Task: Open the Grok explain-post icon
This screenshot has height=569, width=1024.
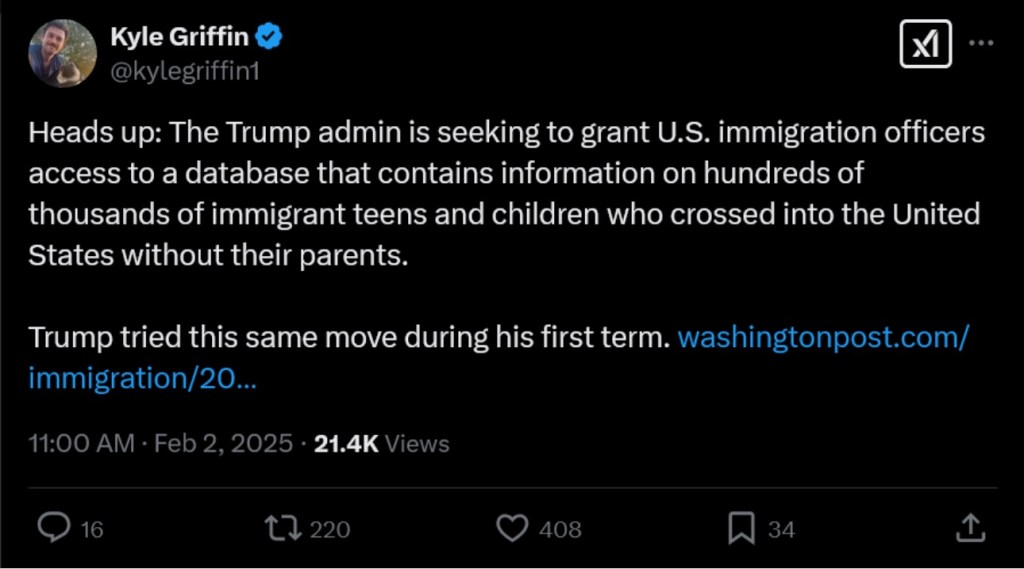Action: click(x=925, y=45)
